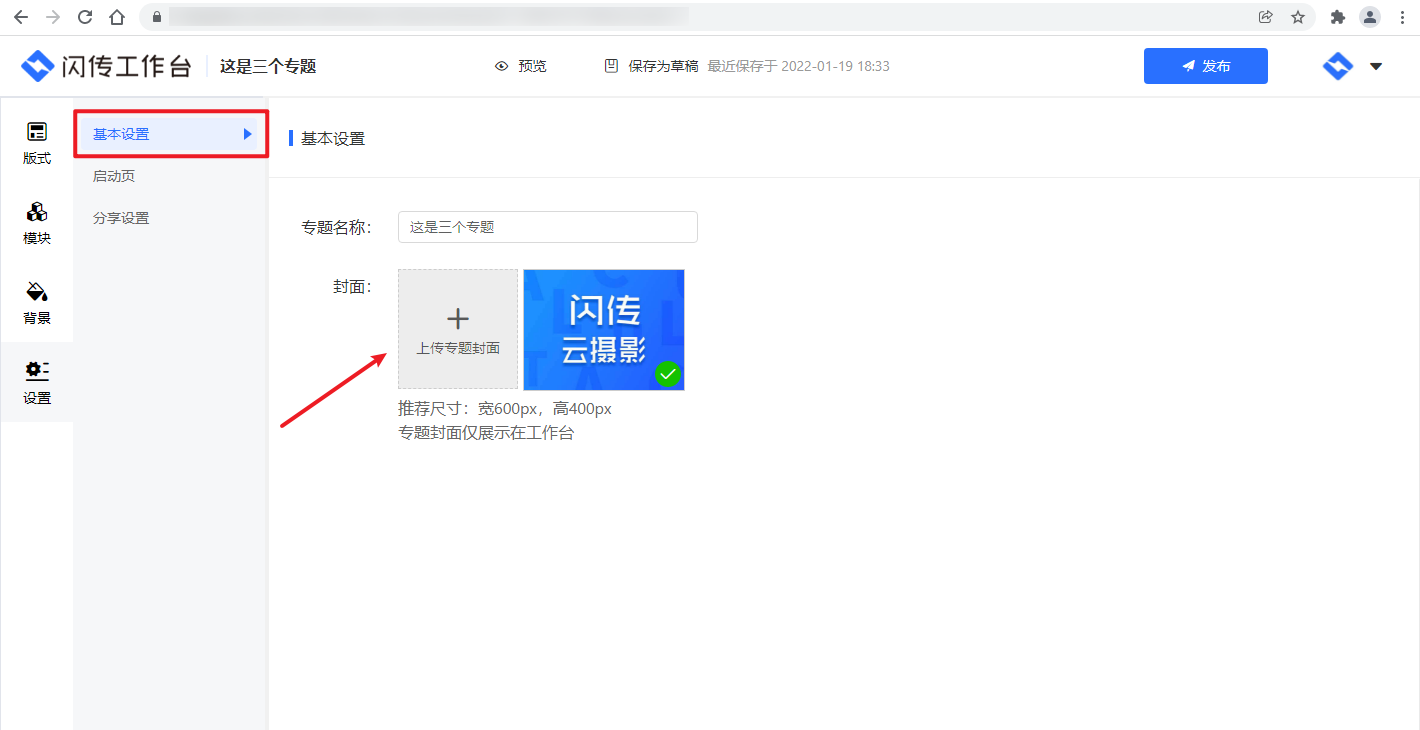Open the browser extensions puzzle icon
1420x730 pixels.
coord(1338,17)
